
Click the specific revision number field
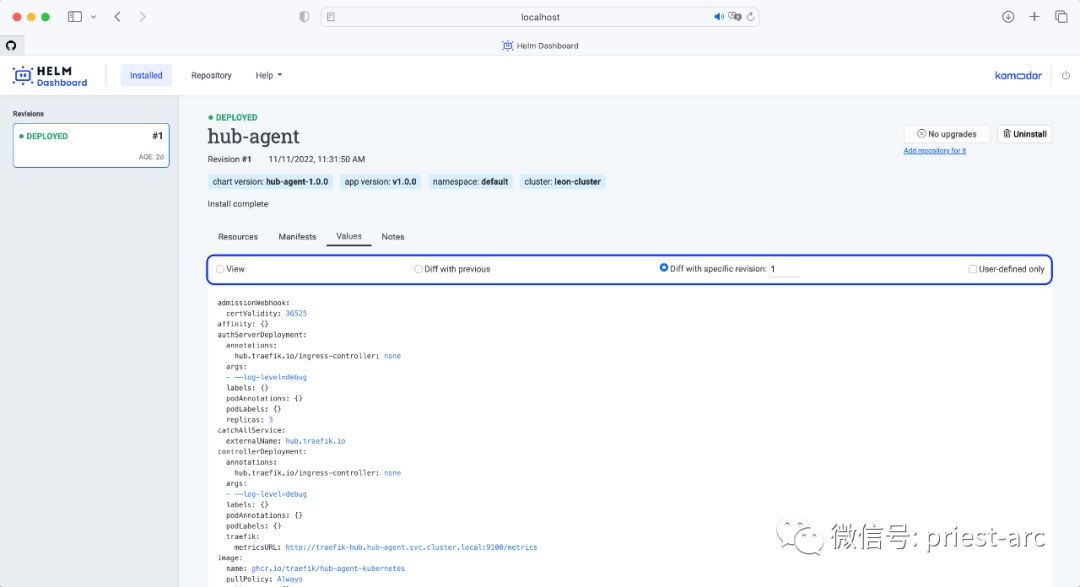pos(783,269)
